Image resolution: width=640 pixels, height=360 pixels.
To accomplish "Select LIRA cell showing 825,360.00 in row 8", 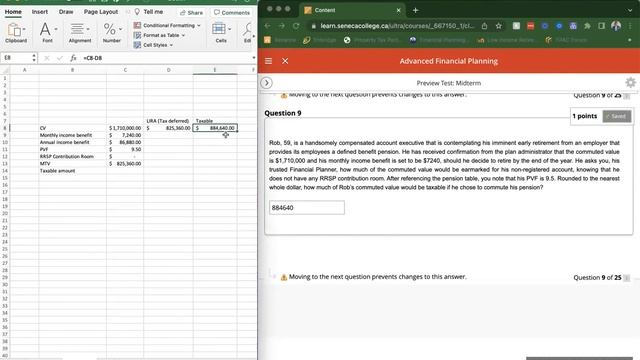I will click(168, 128).
